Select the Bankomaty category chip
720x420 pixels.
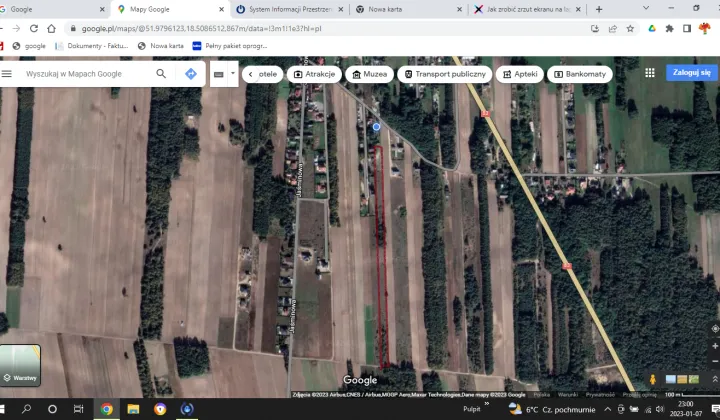[580, 74]
